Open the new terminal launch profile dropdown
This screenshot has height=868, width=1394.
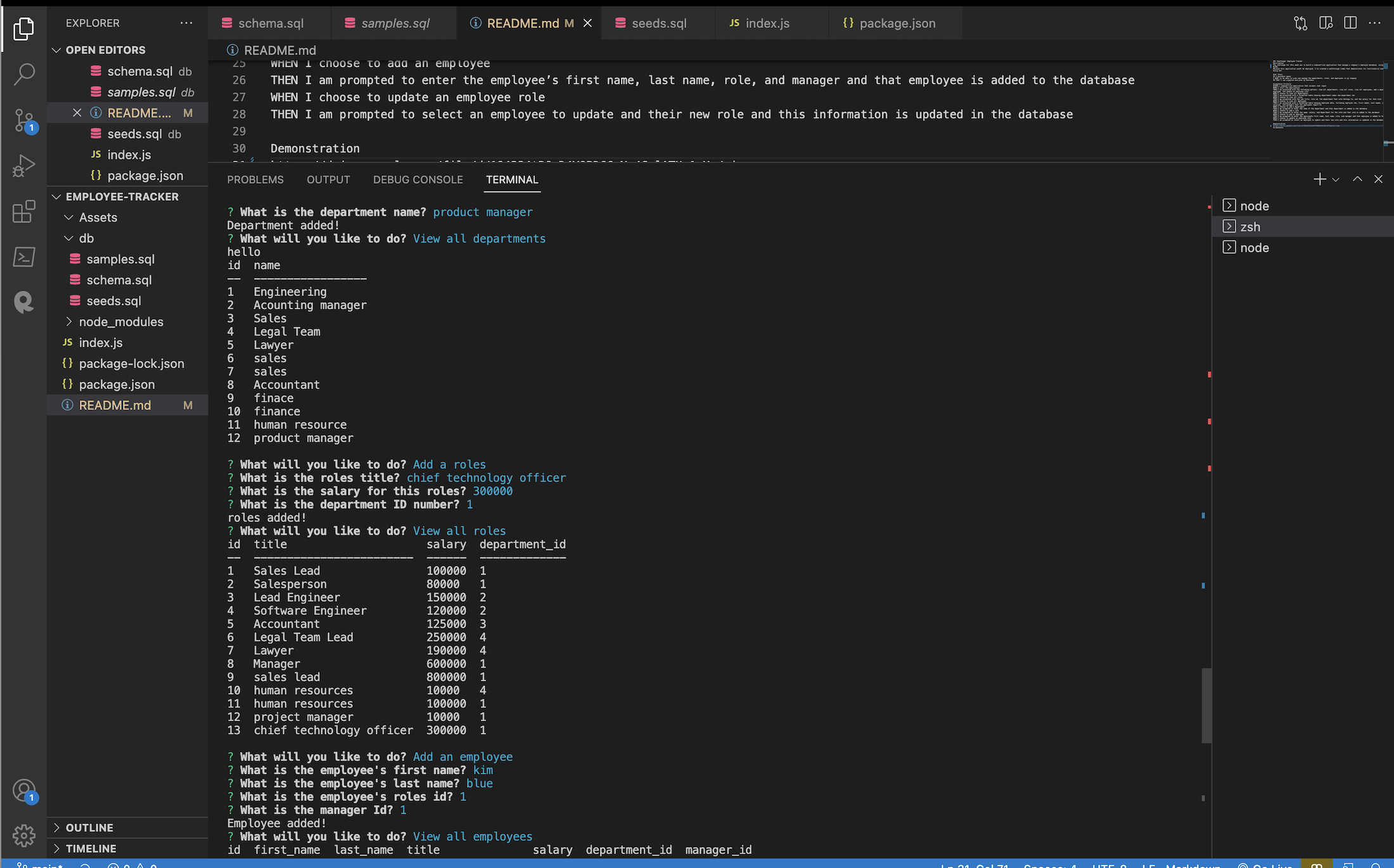coord(1336,179)
